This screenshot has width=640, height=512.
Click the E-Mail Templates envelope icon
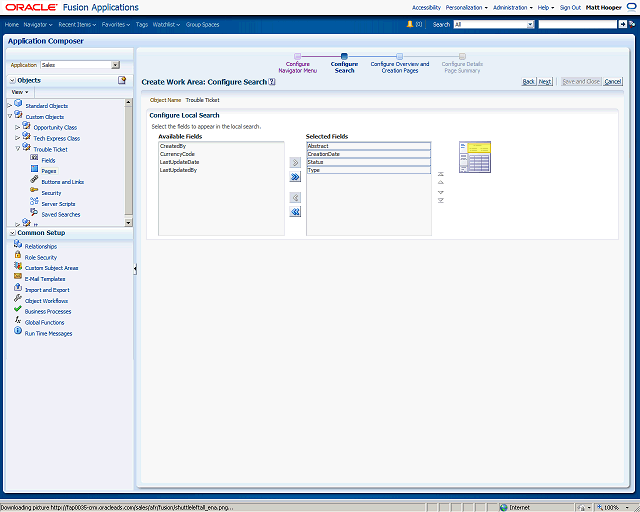(18, 276)
